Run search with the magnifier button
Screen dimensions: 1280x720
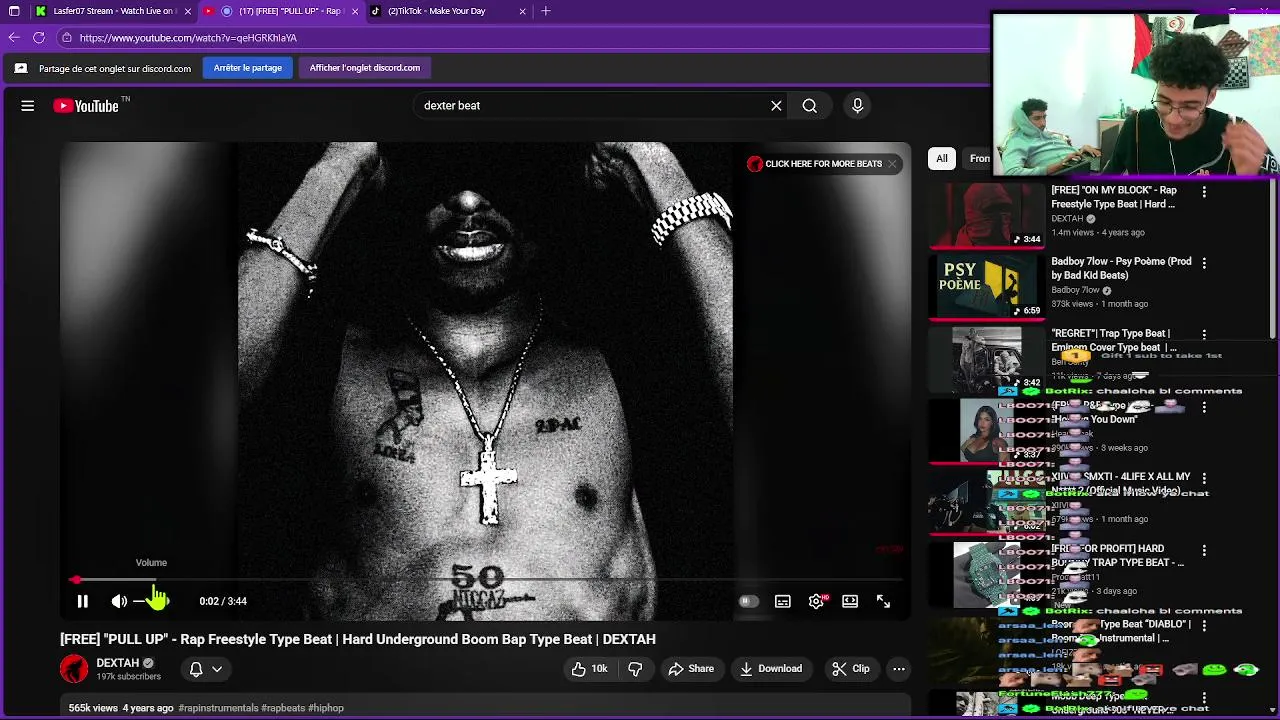point(810,105)
